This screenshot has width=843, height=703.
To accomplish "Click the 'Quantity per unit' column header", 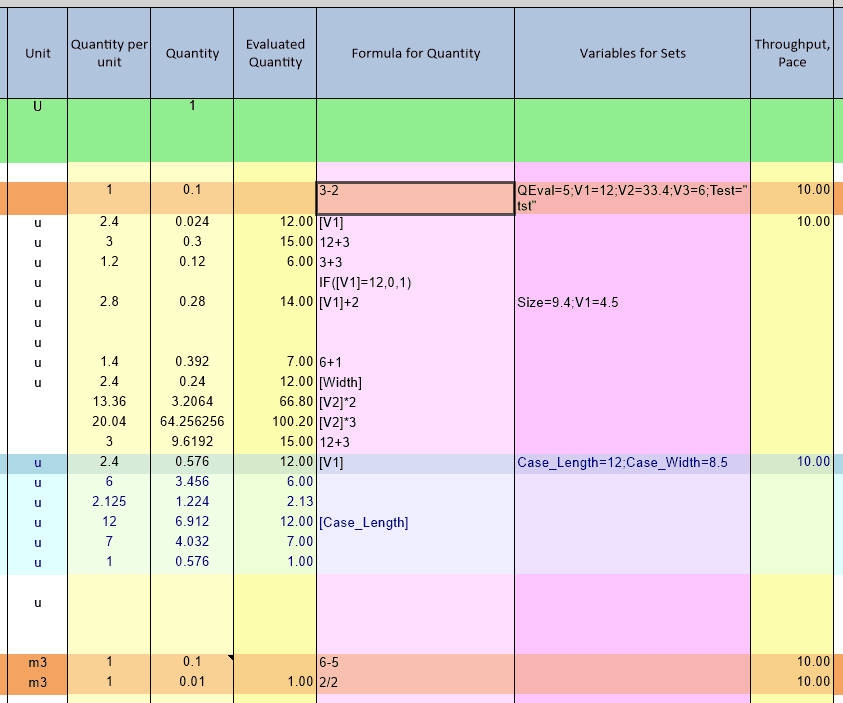I will coord(109,54).
